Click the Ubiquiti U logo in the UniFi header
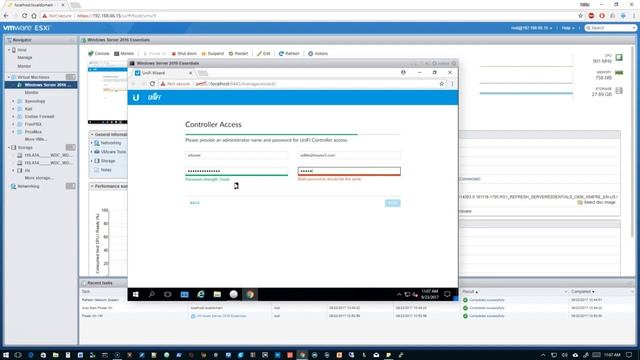640x360 pixels. pyautogui.click(x=136, y=97)
